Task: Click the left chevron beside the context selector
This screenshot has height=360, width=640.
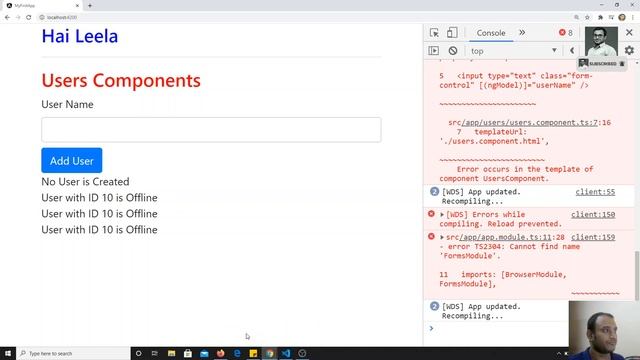Action: click(x=572, y=51)
